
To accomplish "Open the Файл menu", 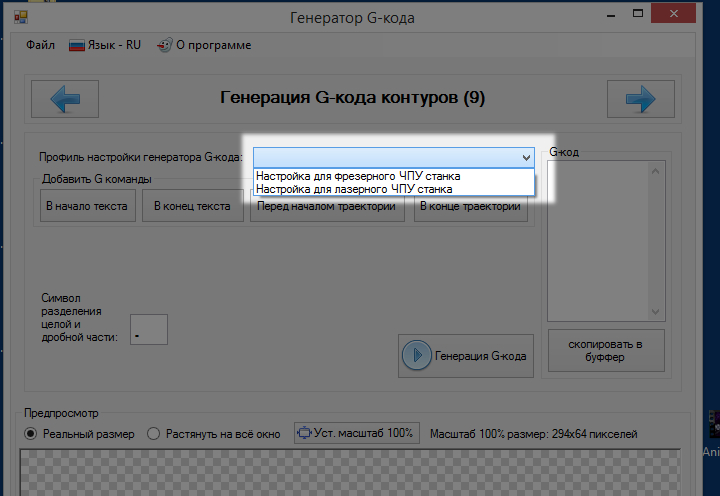I will tap(40, 45).
